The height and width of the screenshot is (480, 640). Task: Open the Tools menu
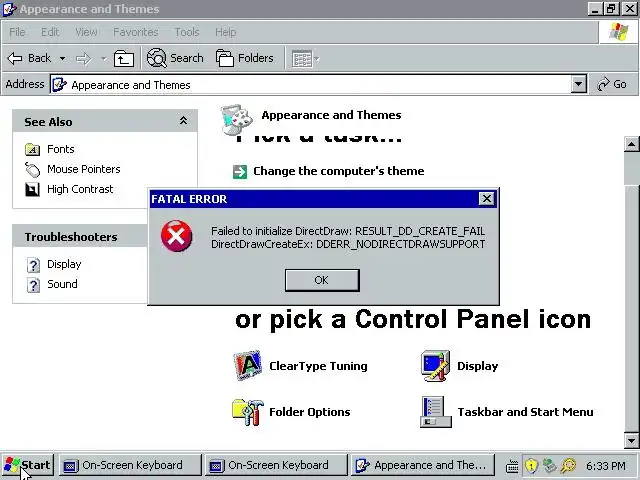pyautogui.click(x=187, y=32)
